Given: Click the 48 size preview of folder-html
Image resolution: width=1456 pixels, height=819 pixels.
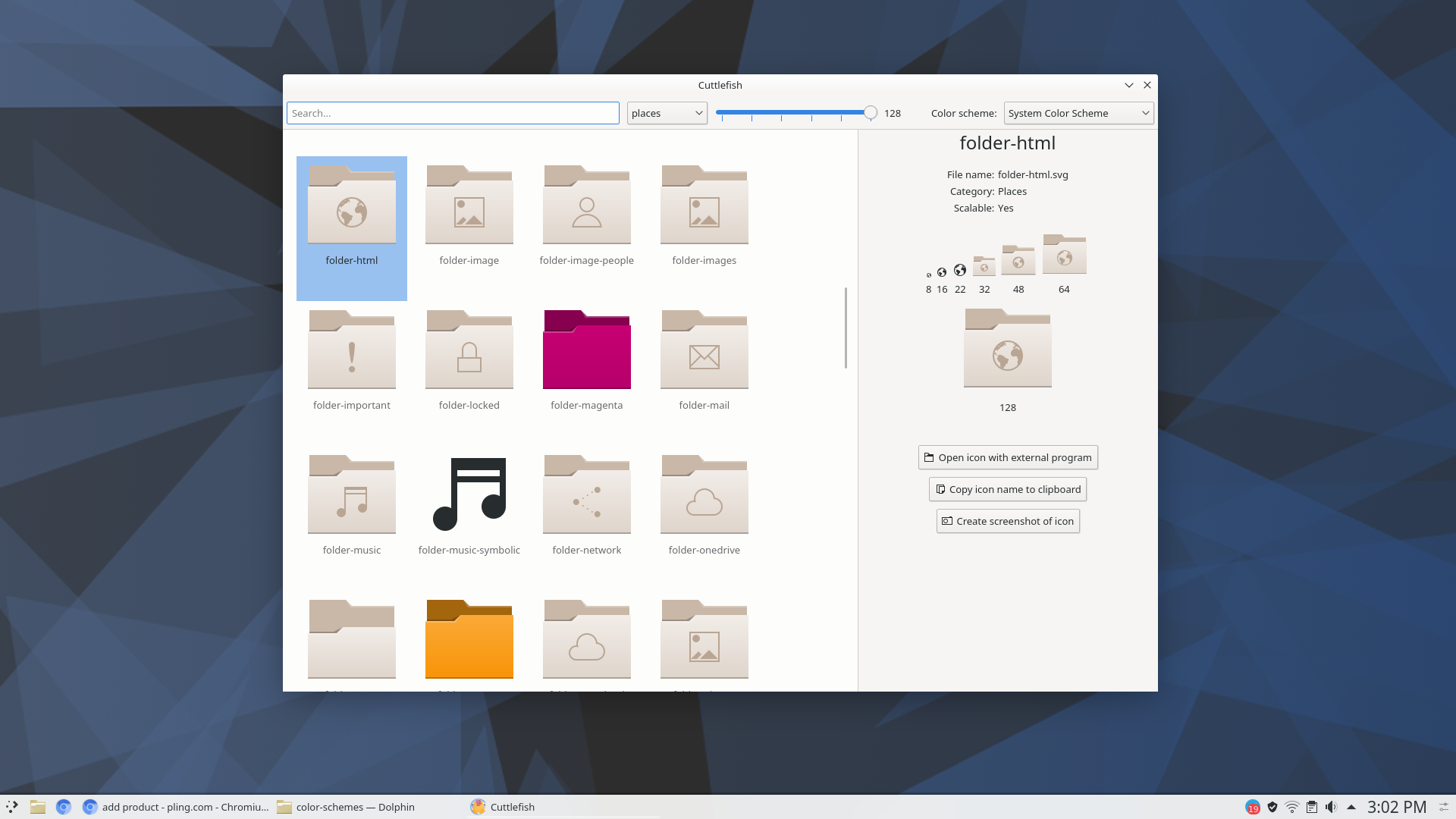Looking at the screenshot, I should tap(1018, 259).
